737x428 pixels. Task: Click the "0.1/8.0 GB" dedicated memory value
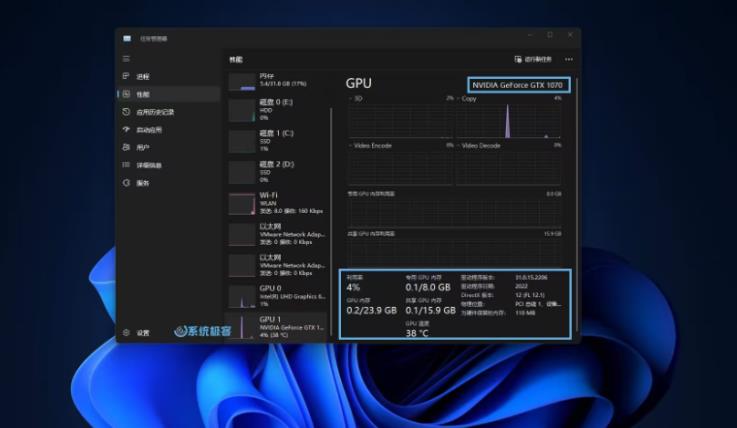point(428,287)
